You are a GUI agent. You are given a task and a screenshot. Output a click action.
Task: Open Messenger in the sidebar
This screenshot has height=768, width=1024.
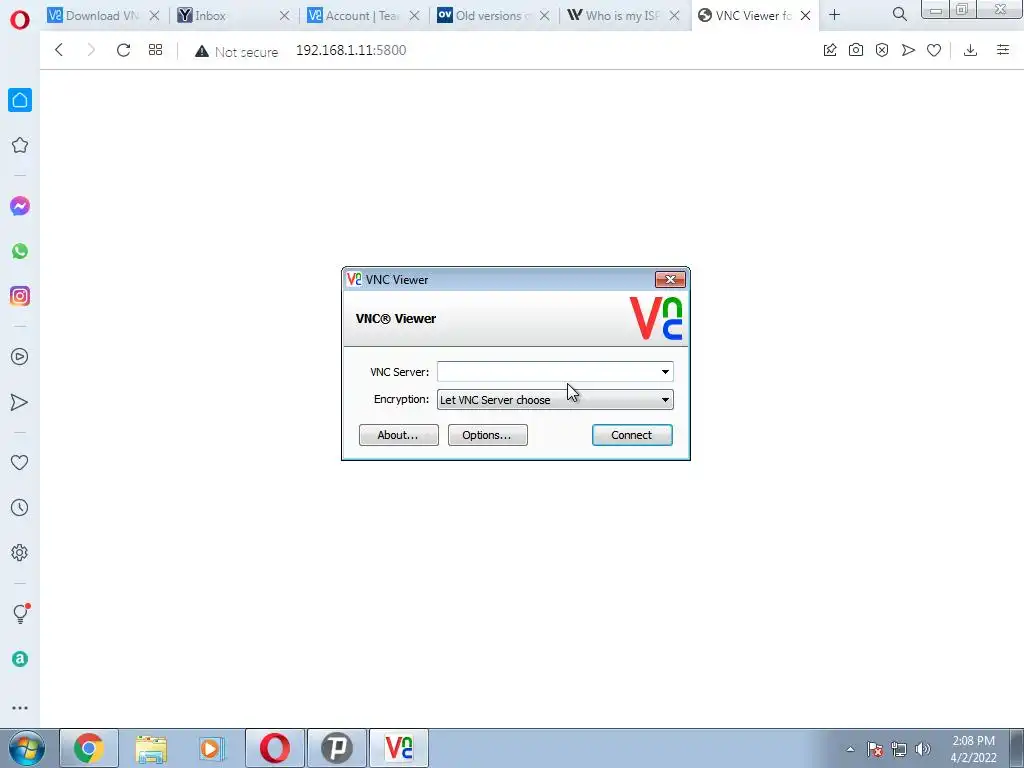point(20,206)
